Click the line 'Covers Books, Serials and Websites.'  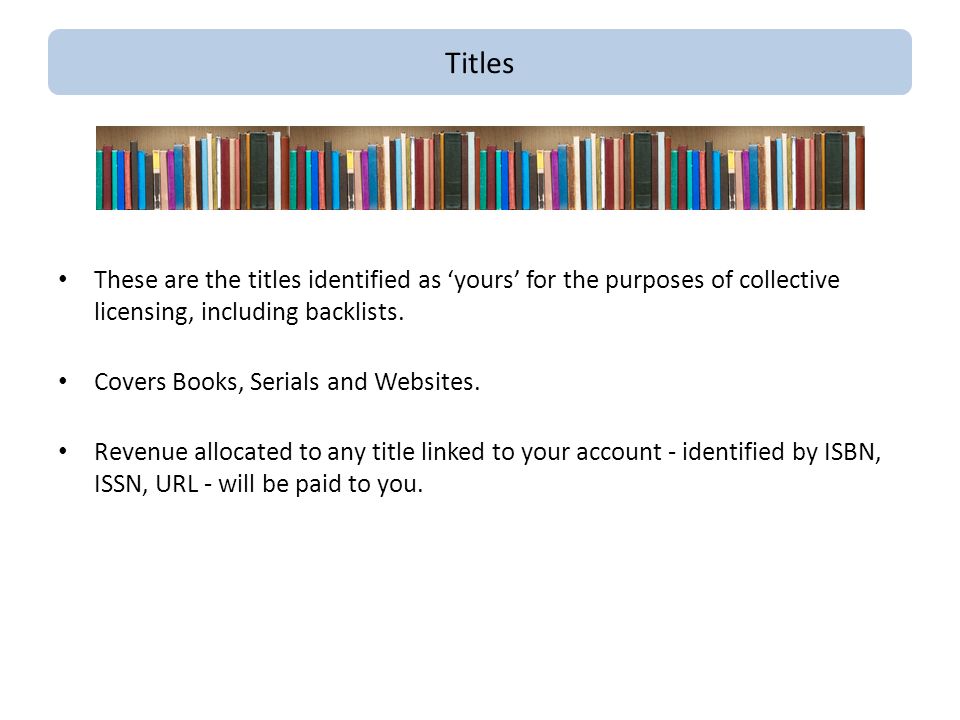[287, 382]
